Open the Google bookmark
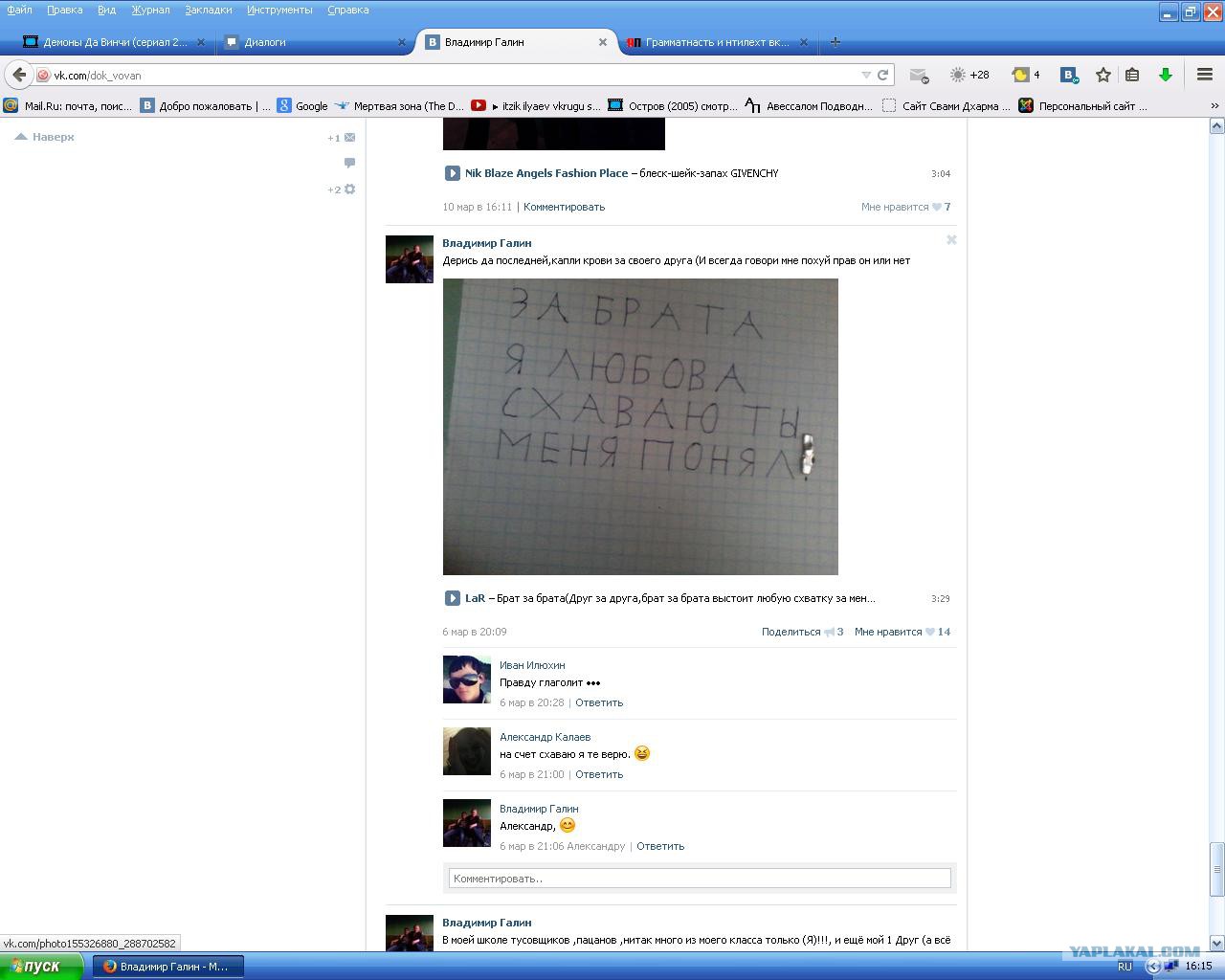 pos(302,106)
